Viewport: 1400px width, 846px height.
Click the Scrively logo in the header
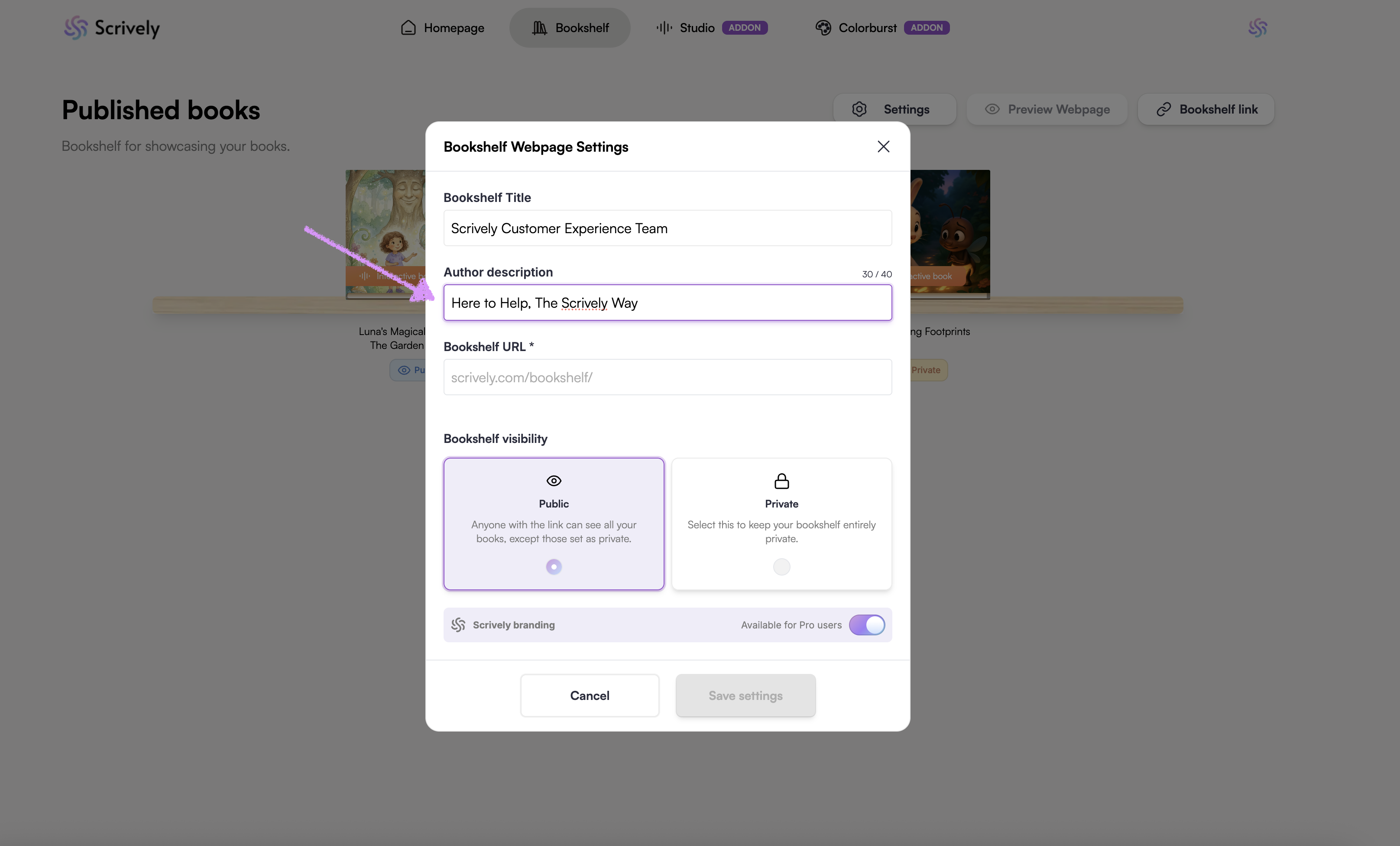pyautogui.click(x=111, y=28)
